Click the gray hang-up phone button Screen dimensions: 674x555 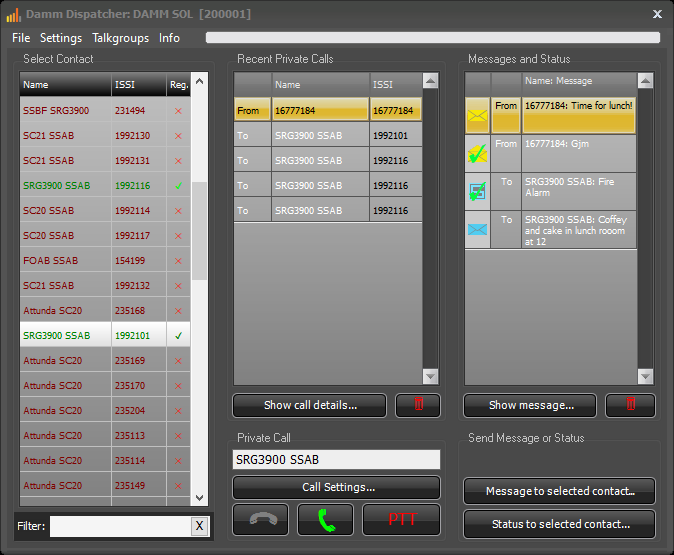[260, 520]
